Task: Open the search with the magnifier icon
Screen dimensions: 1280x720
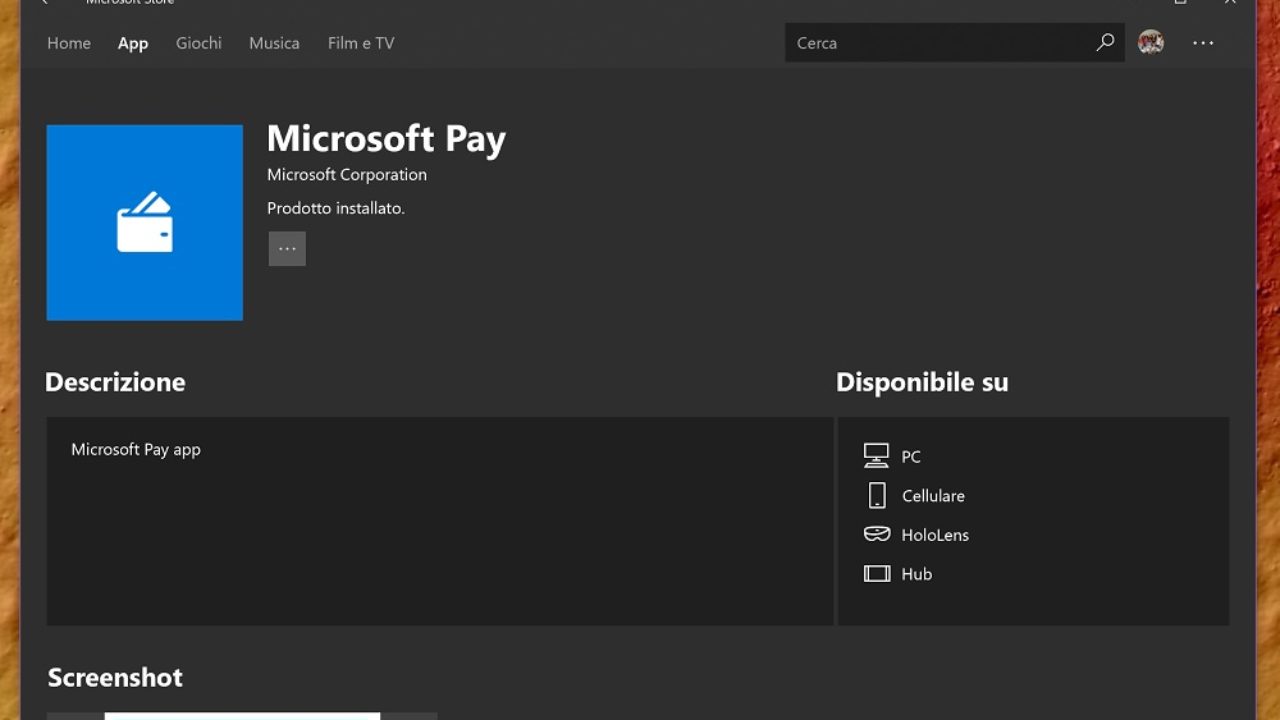Action: point(1105,43)
